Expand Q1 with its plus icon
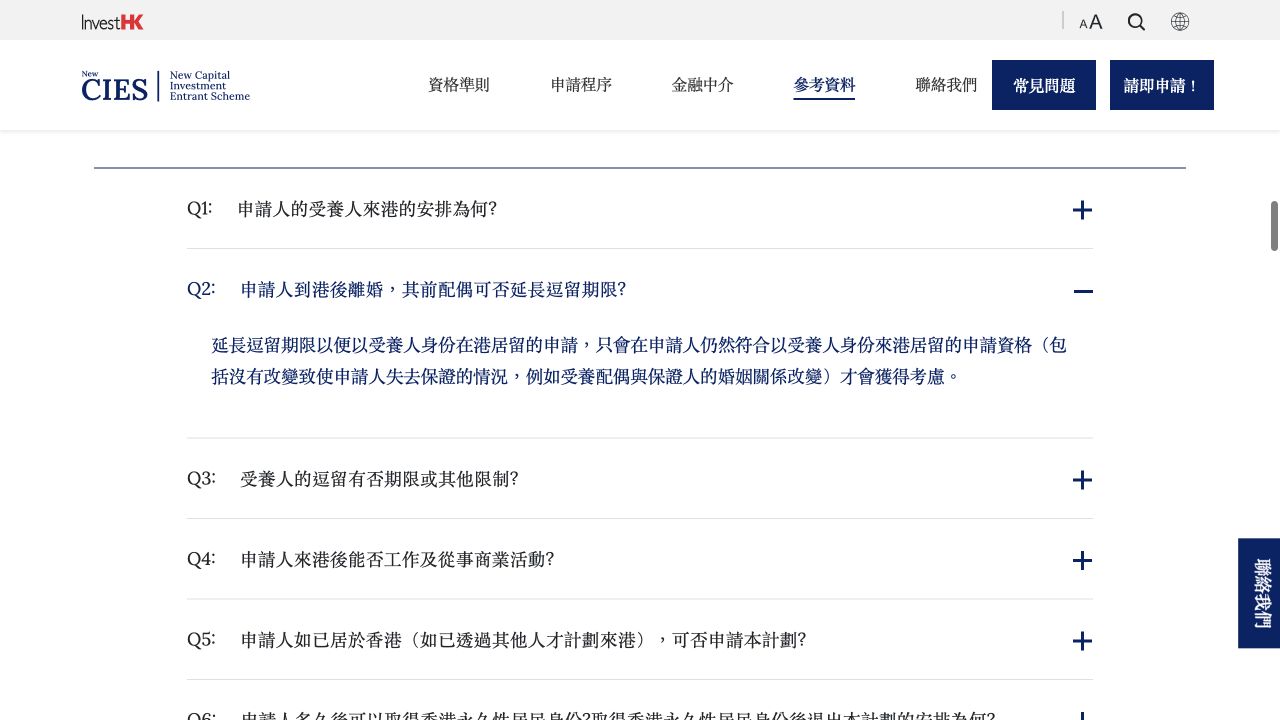1280x720 pixels. [1082, 210]
